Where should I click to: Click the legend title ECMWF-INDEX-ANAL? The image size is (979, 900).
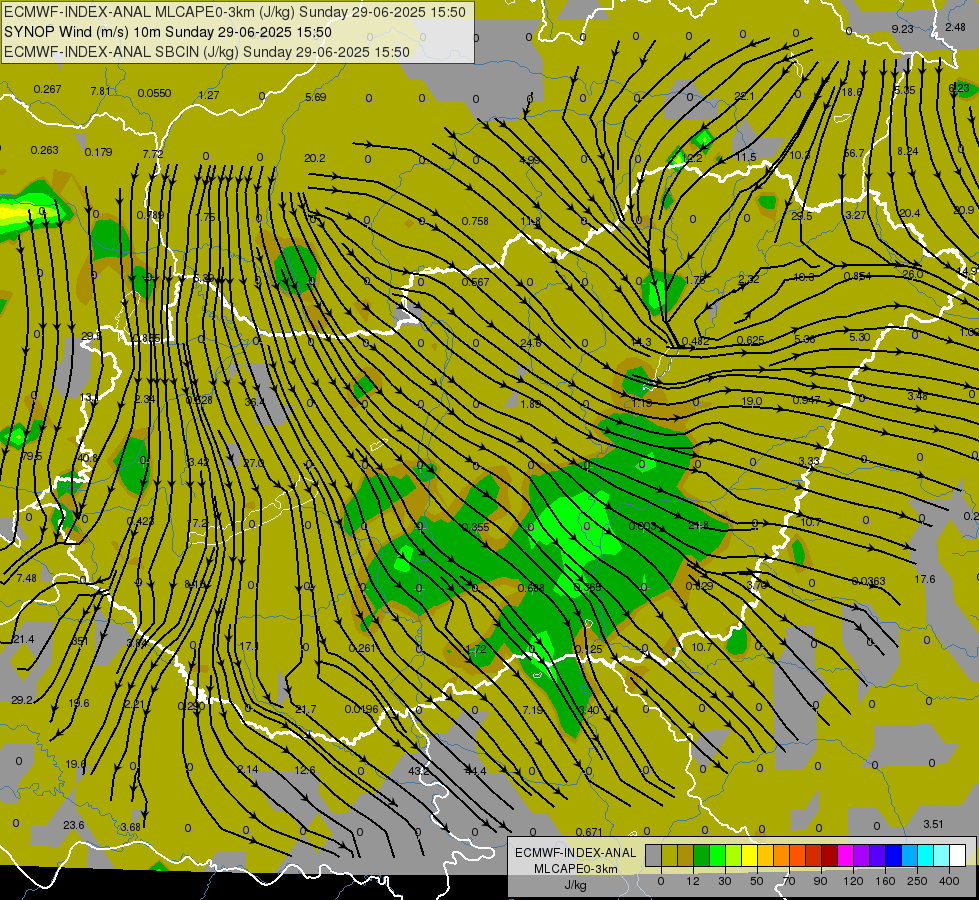(575, 853)
